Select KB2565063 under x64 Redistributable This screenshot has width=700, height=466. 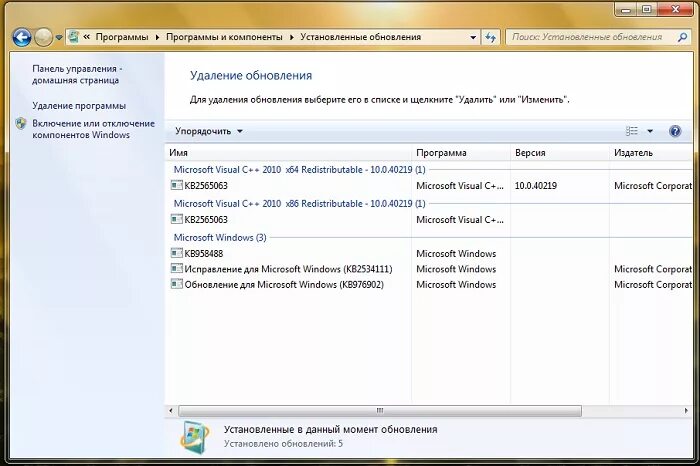[206, 186]
